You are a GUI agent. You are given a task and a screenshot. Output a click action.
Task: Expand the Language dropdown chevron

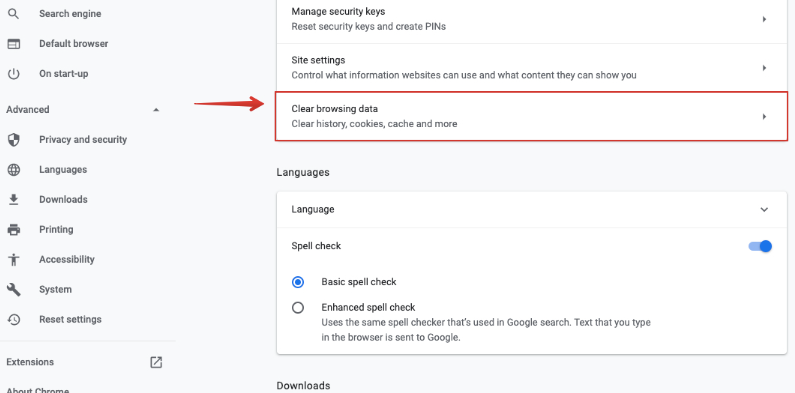[x=764, y=209]
